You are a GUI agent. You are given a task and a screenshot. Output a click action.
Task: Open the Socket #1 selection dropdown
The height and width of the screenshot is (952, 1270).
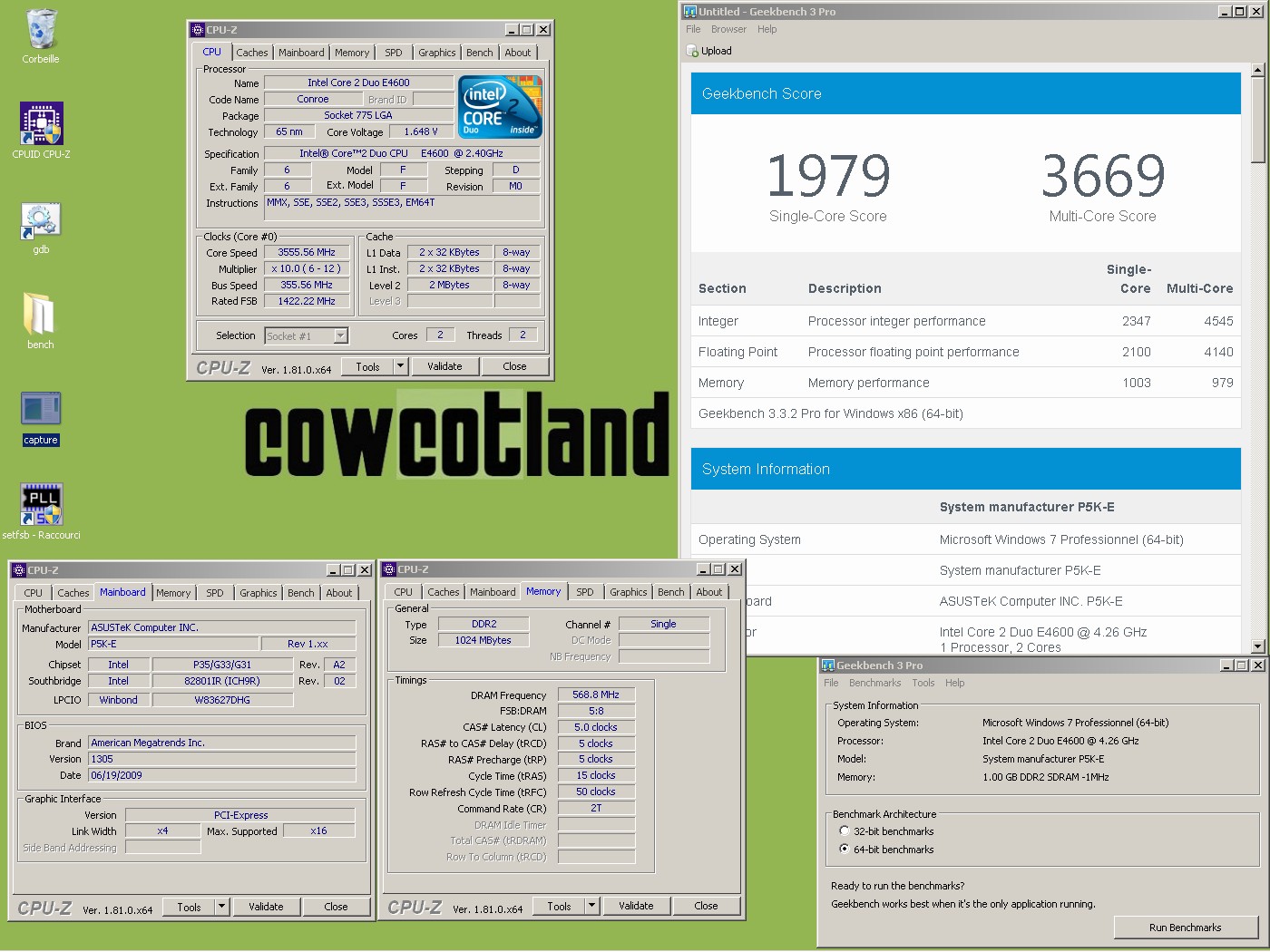pyautogui.click(x=307, y=336)
